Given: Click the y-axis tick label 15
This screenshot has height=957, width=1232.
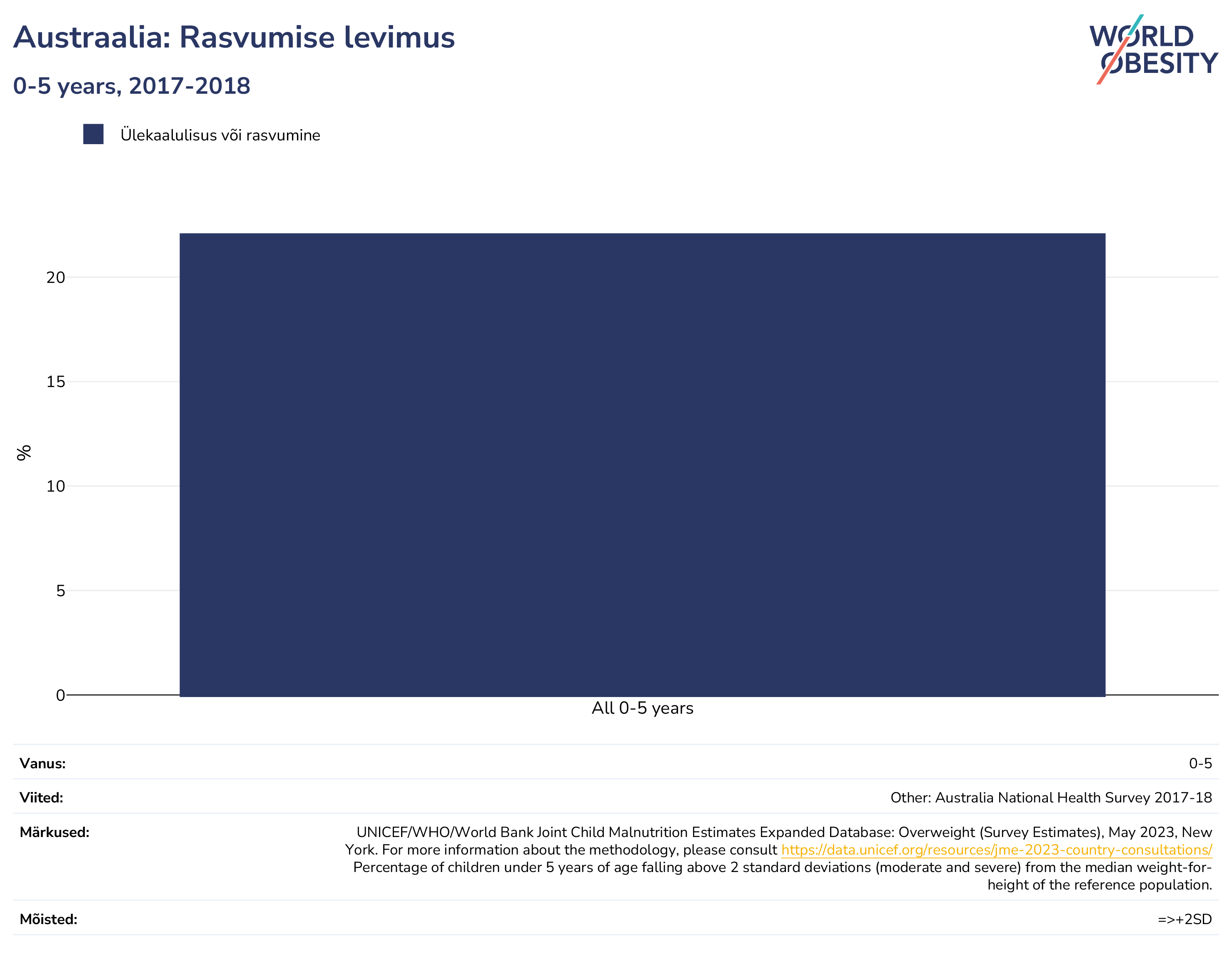Looking at the screenshot, I should coord(56,382).
